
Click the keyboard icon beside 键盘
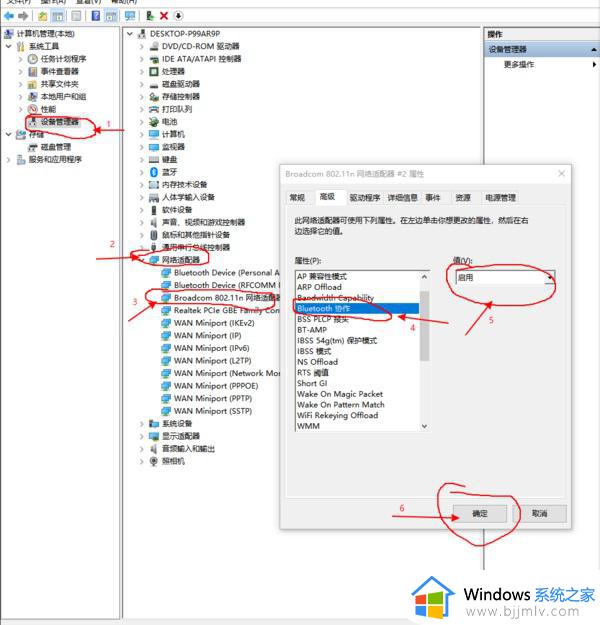click(154, 159)
